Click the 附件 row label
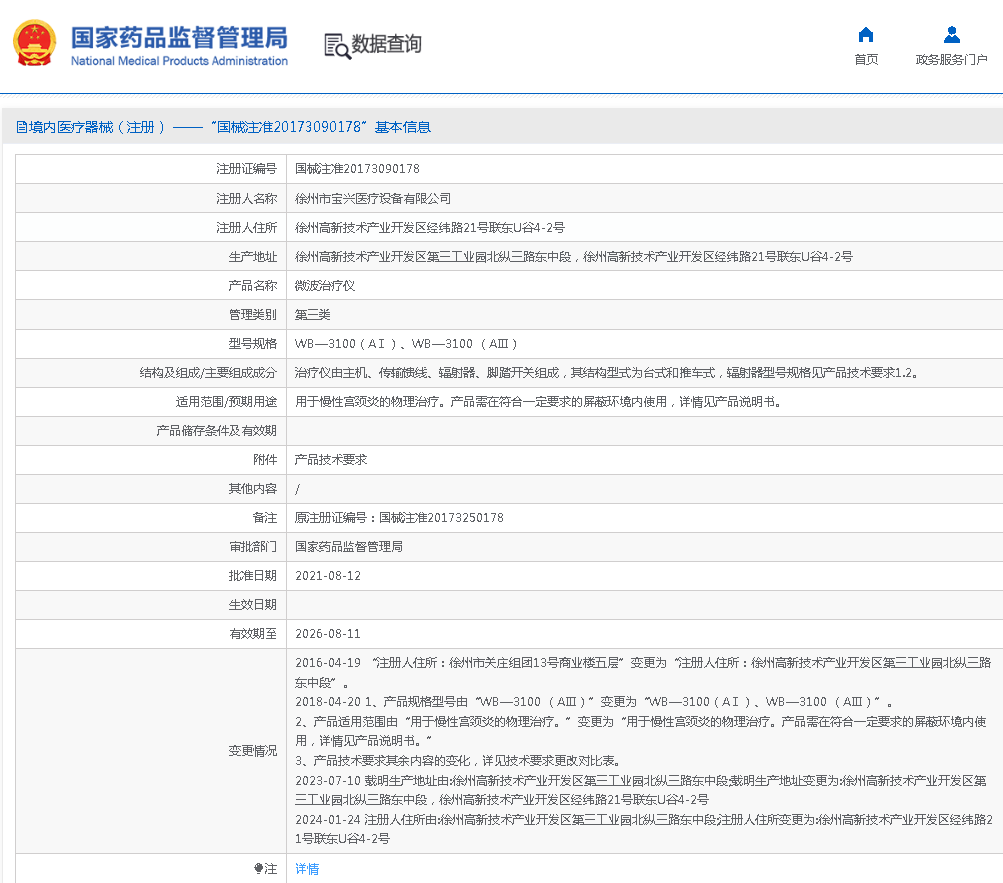 click(265, 459)
